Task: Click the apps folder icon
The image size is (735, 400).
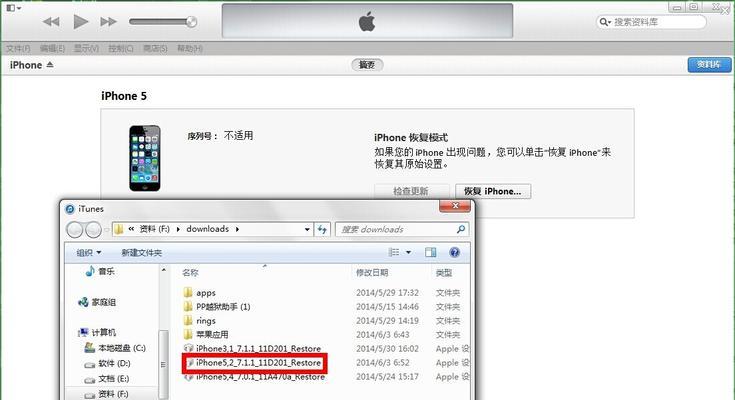Action: click(188, 293)
